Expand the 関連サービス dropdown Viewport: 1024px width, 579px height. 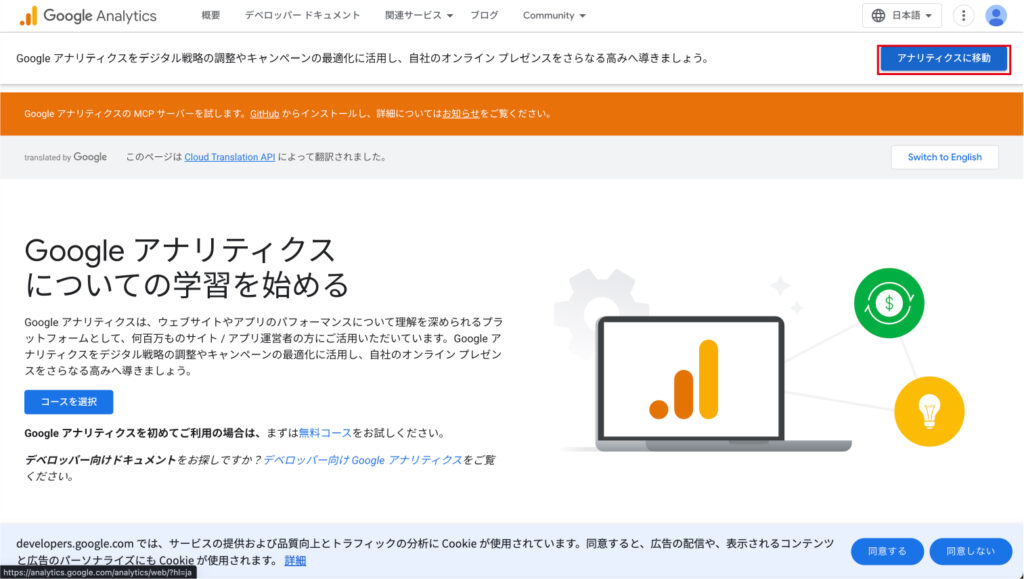419,16
